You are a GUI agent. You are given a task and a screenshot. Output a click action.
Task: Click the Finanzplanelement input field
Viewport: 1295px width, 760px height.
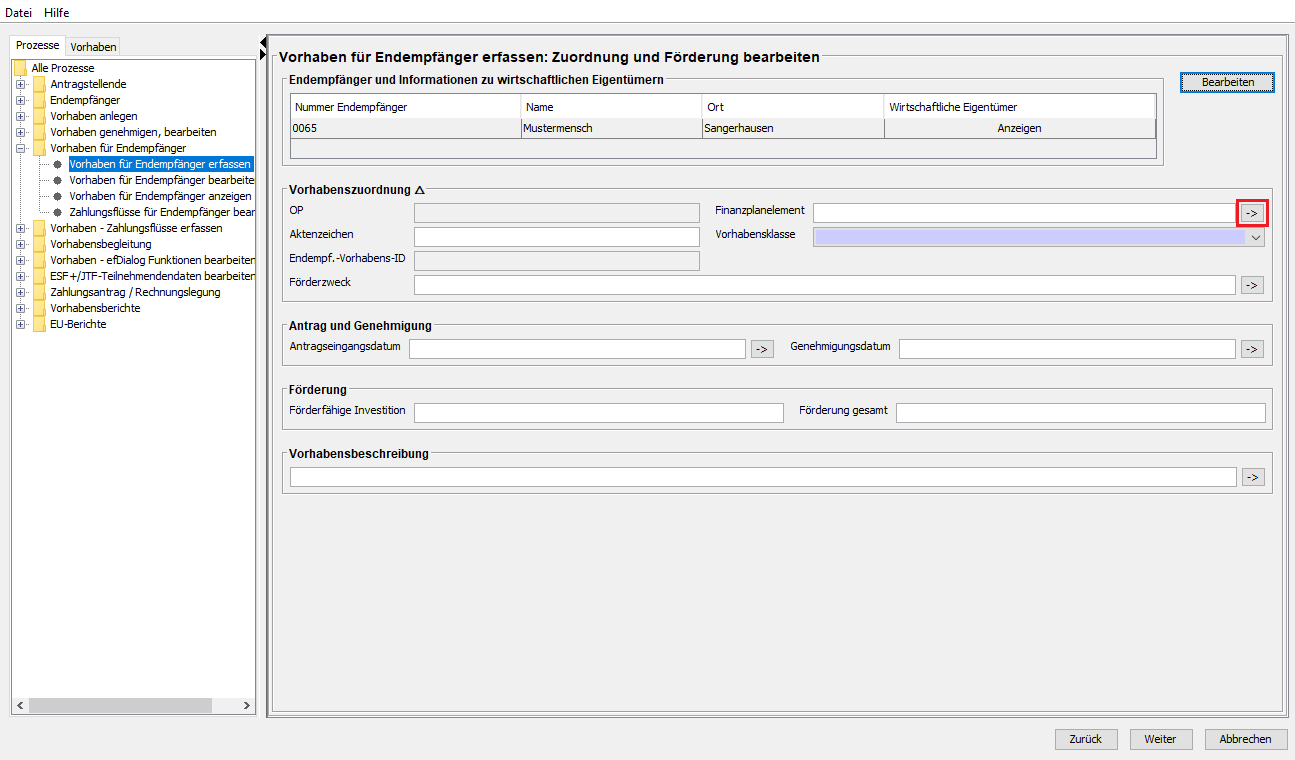(1025, 213)
